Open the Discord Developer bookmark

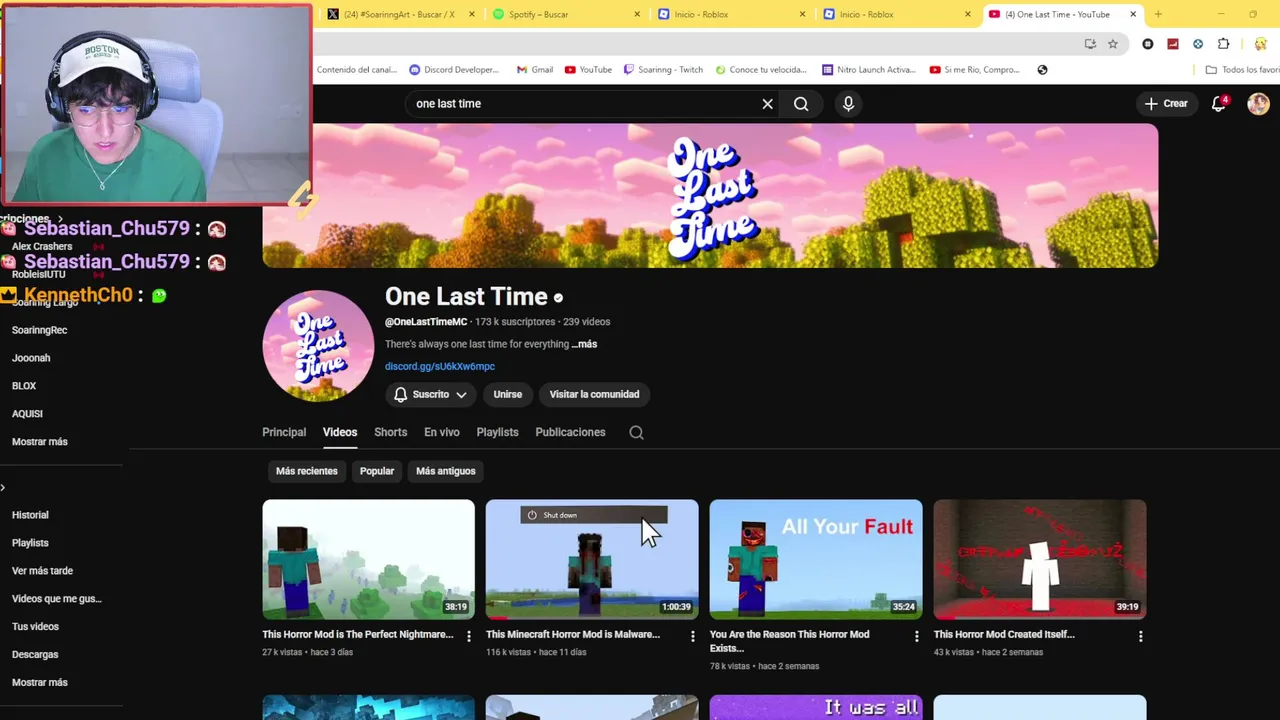click(x=454, y=70)
